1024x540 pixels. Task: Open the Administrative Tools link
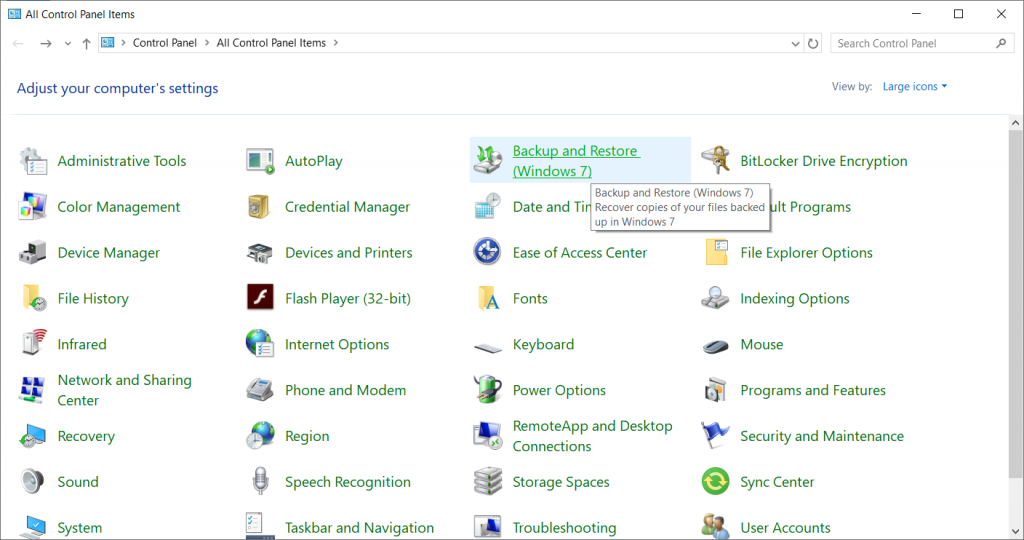click(x=121, y=161)
